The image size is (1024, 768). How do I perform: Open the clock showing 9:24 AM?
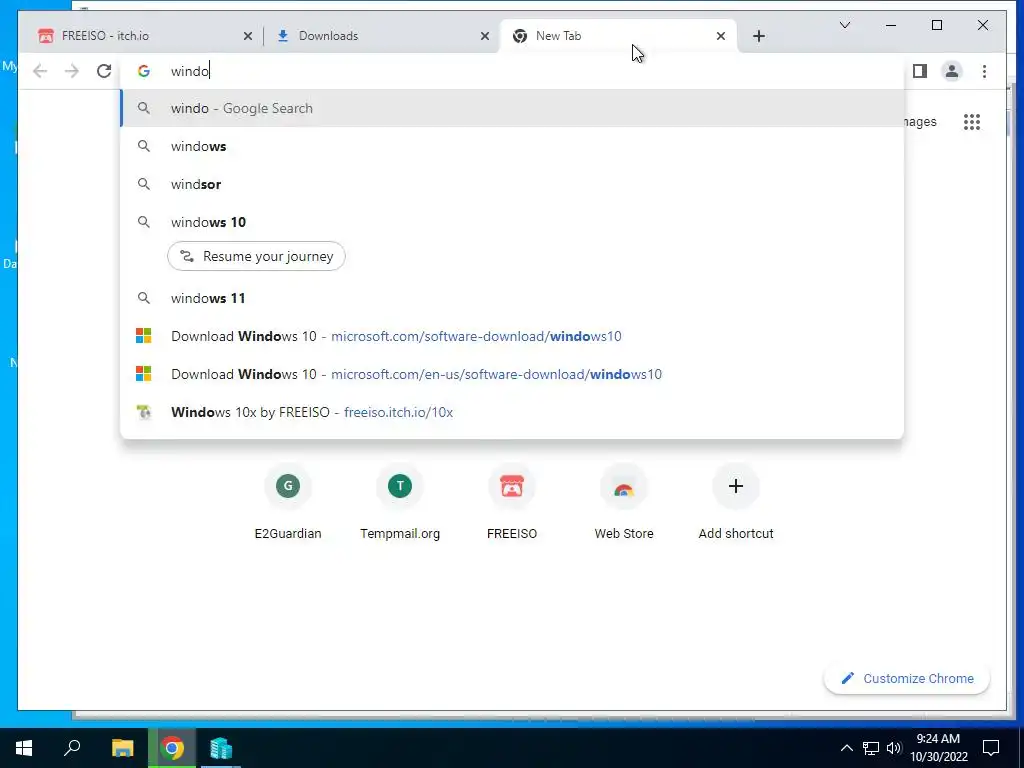(x=939, y=748)
